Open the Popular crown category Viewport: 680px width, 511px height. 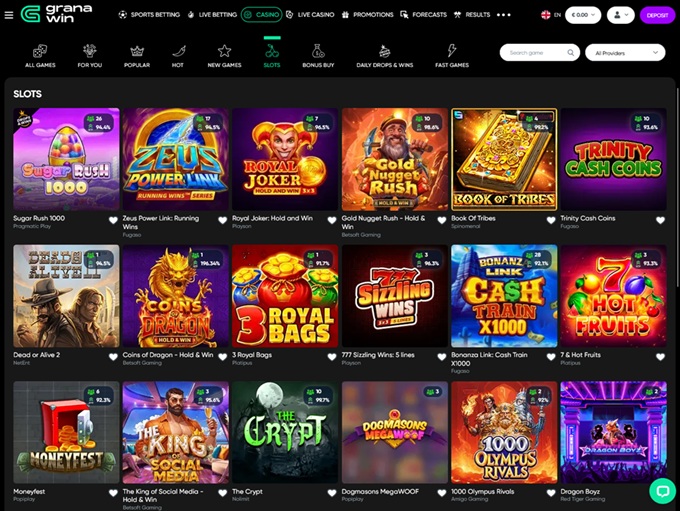pos(137,51)
